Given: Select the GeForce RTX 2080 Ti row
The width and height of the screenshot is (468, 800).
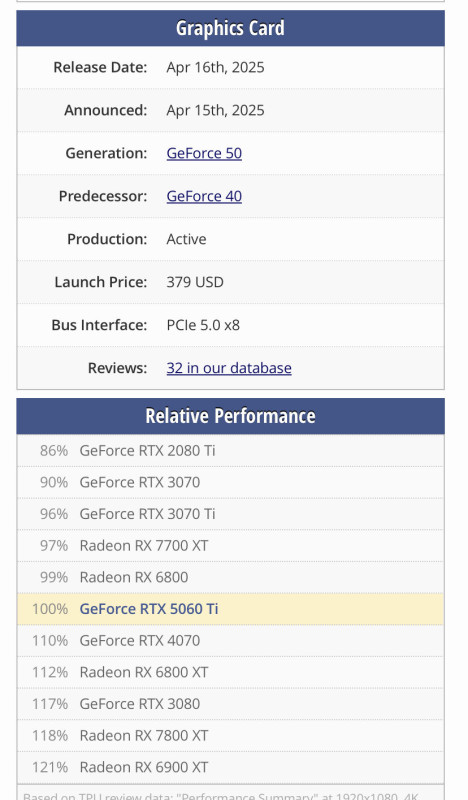Looking at the screenshot, I should [x=231, y=451].
